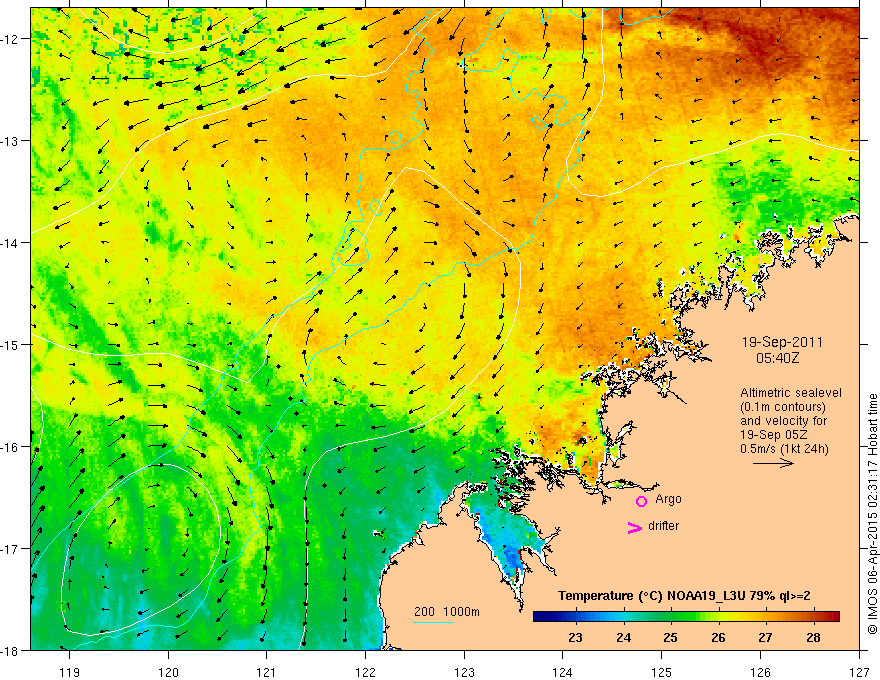This screenshot has height=680, width=880.
Task: Click the latitude axis label -15
Action: (10, 344)
